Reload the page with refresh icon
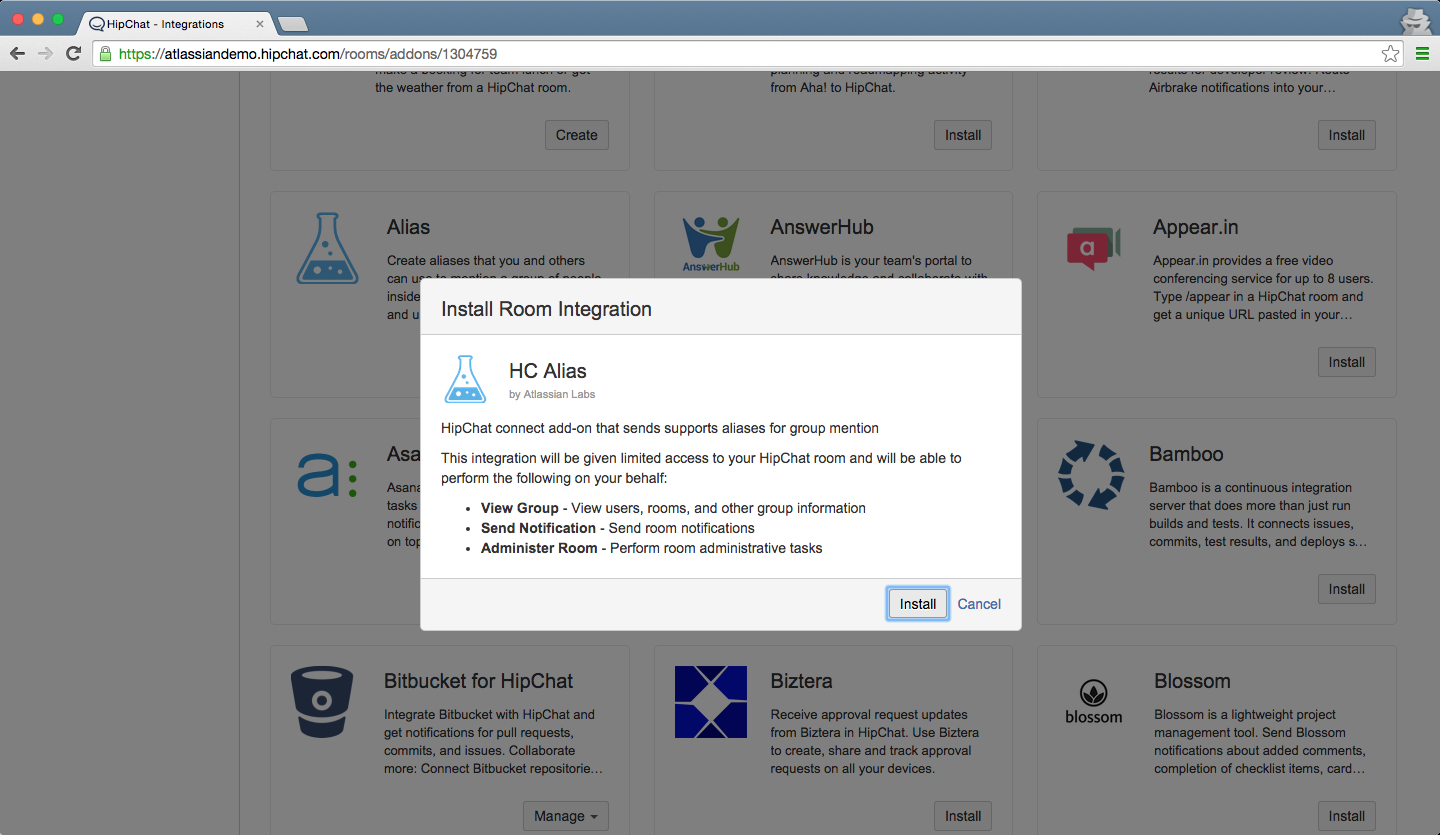Image resolution: width=1440 pixels, height=835 pixels. [73, 54]
